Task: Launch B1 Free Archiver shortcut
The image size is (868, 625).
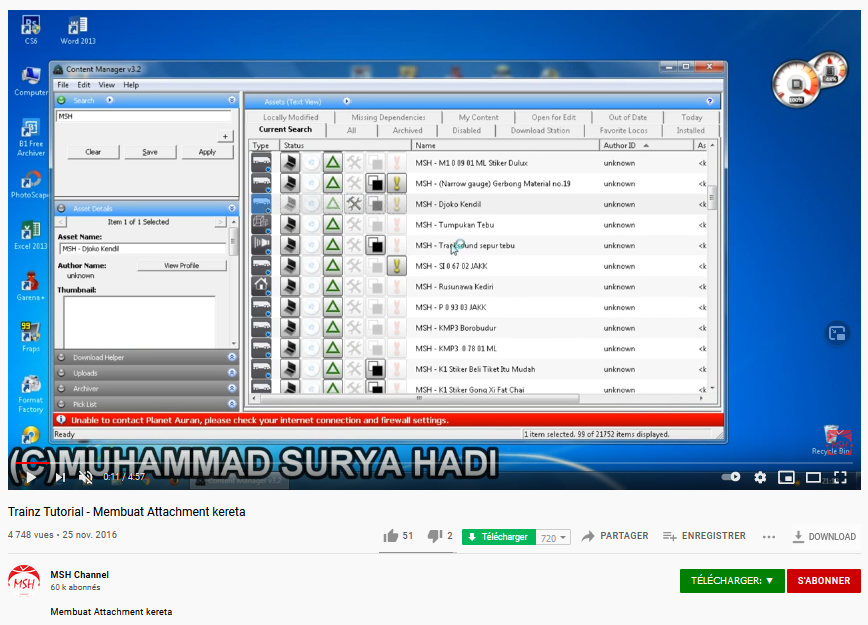Action: tap(30, 138)
